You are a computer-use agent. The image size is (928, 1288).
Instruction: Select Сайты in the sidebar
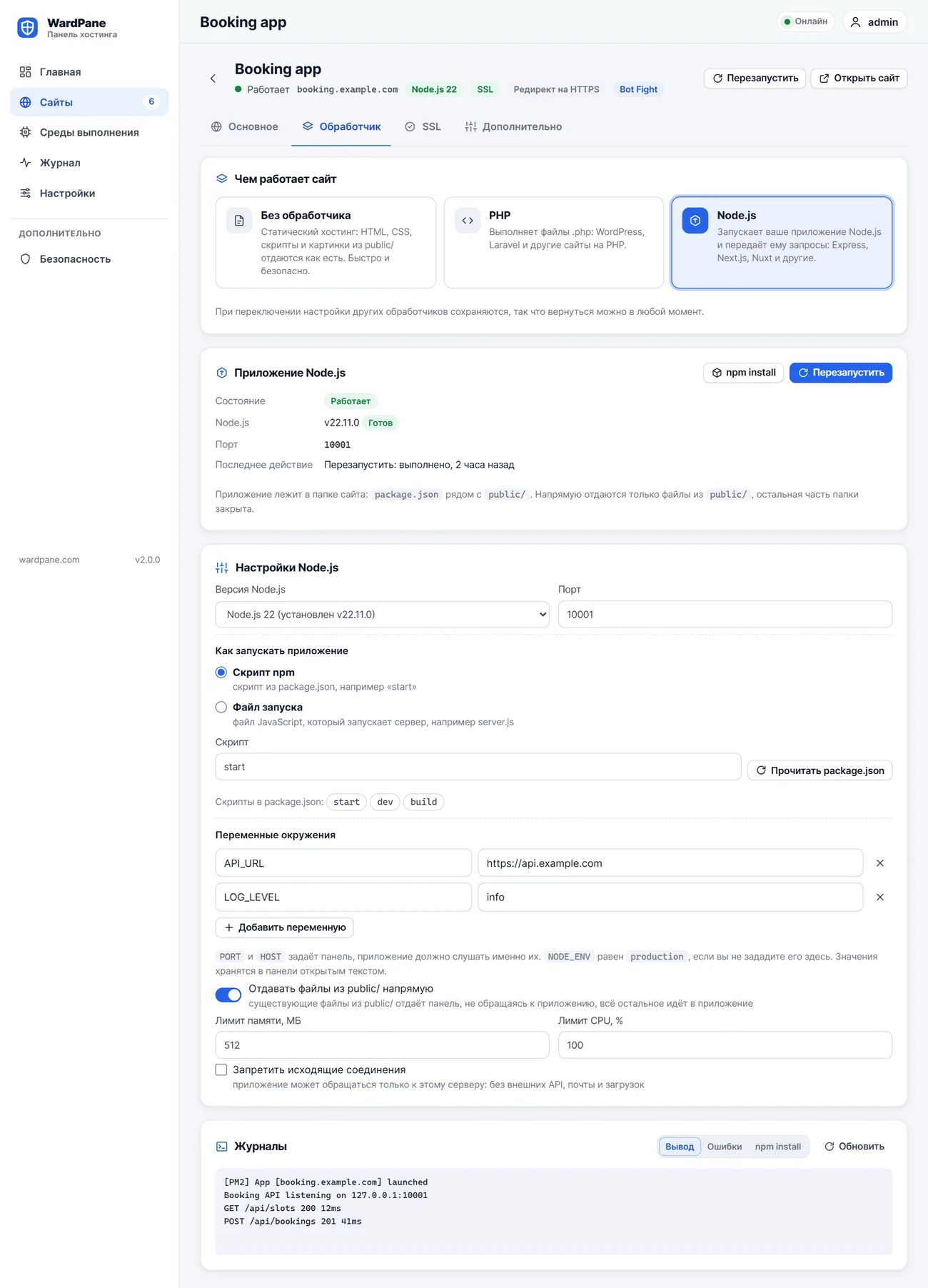click(89, 102)
